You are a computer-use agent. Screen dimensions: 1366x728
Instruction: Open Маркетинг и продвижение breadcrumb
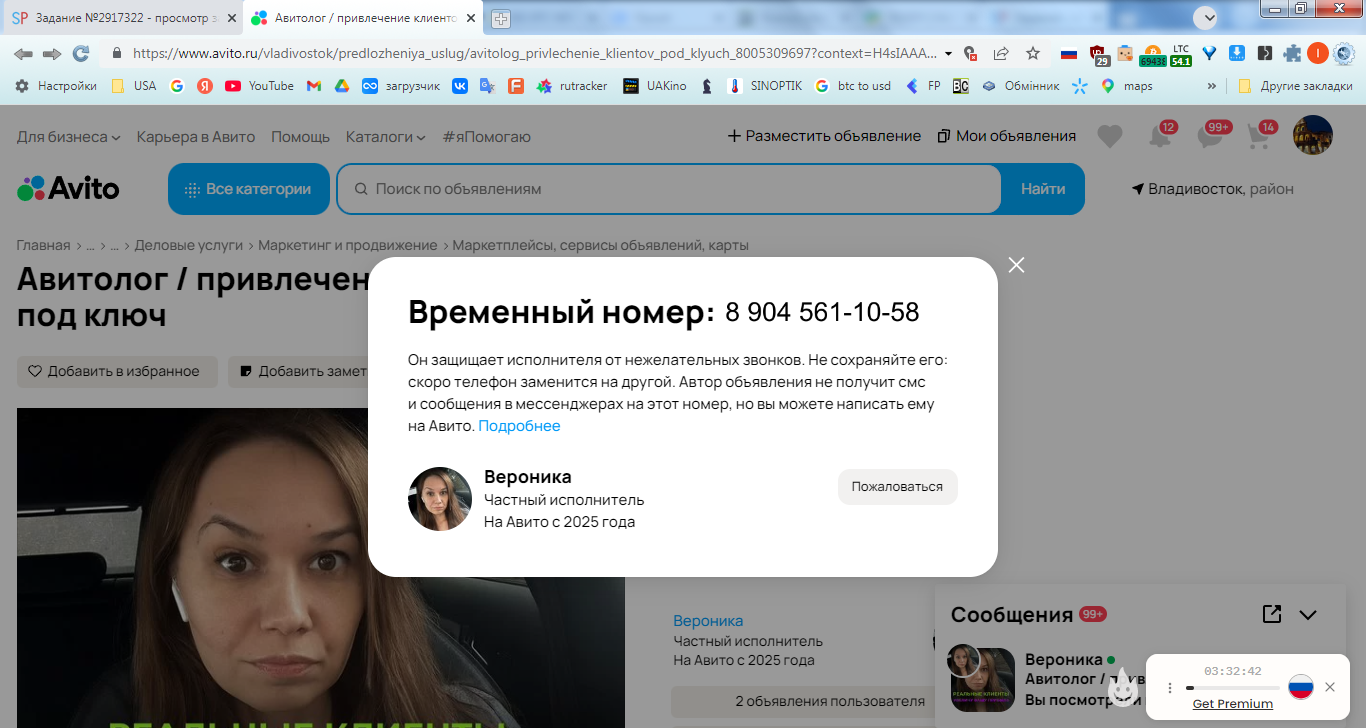click(348, 245)
